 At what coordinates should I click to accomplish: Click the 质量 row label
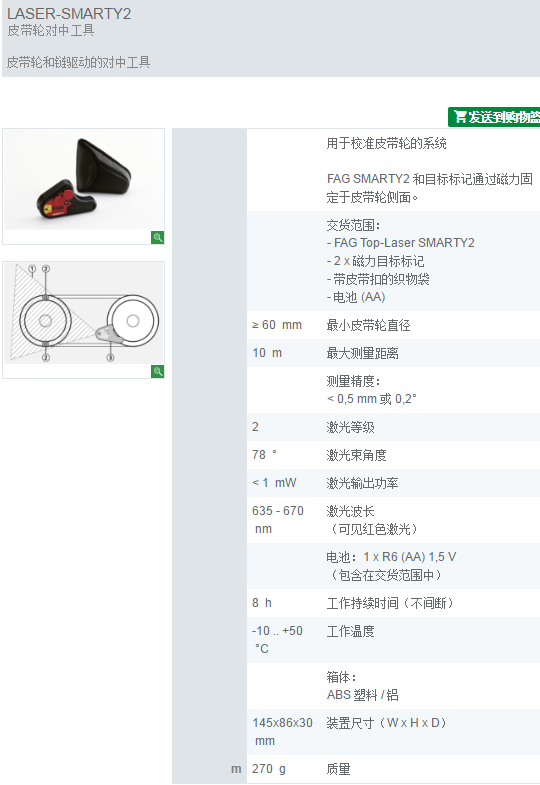pyautogui.click(x=338, y=769)
